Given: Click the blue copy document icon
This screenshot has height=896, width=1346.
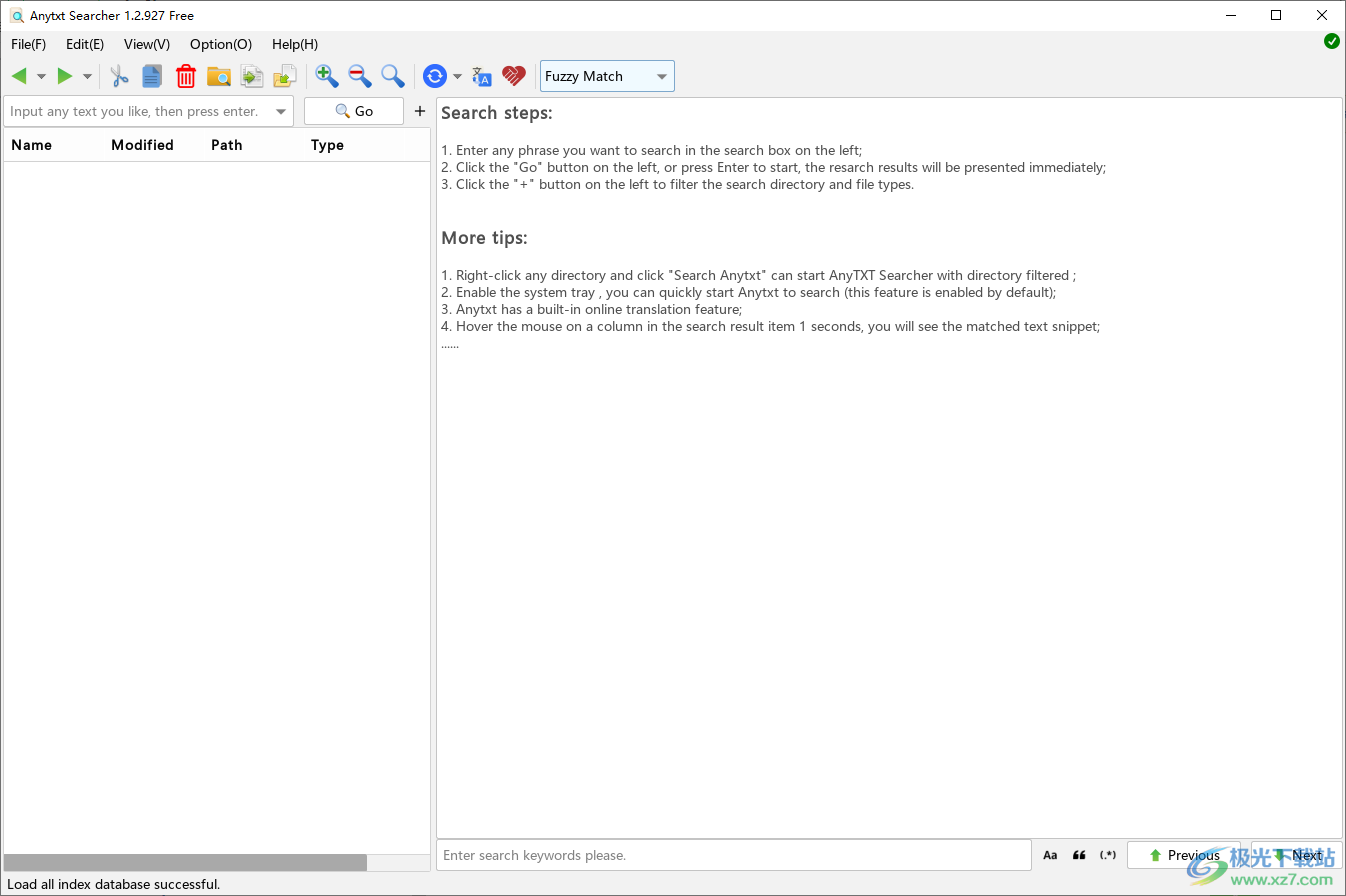Looking at the screenshot, I should 152,76.
